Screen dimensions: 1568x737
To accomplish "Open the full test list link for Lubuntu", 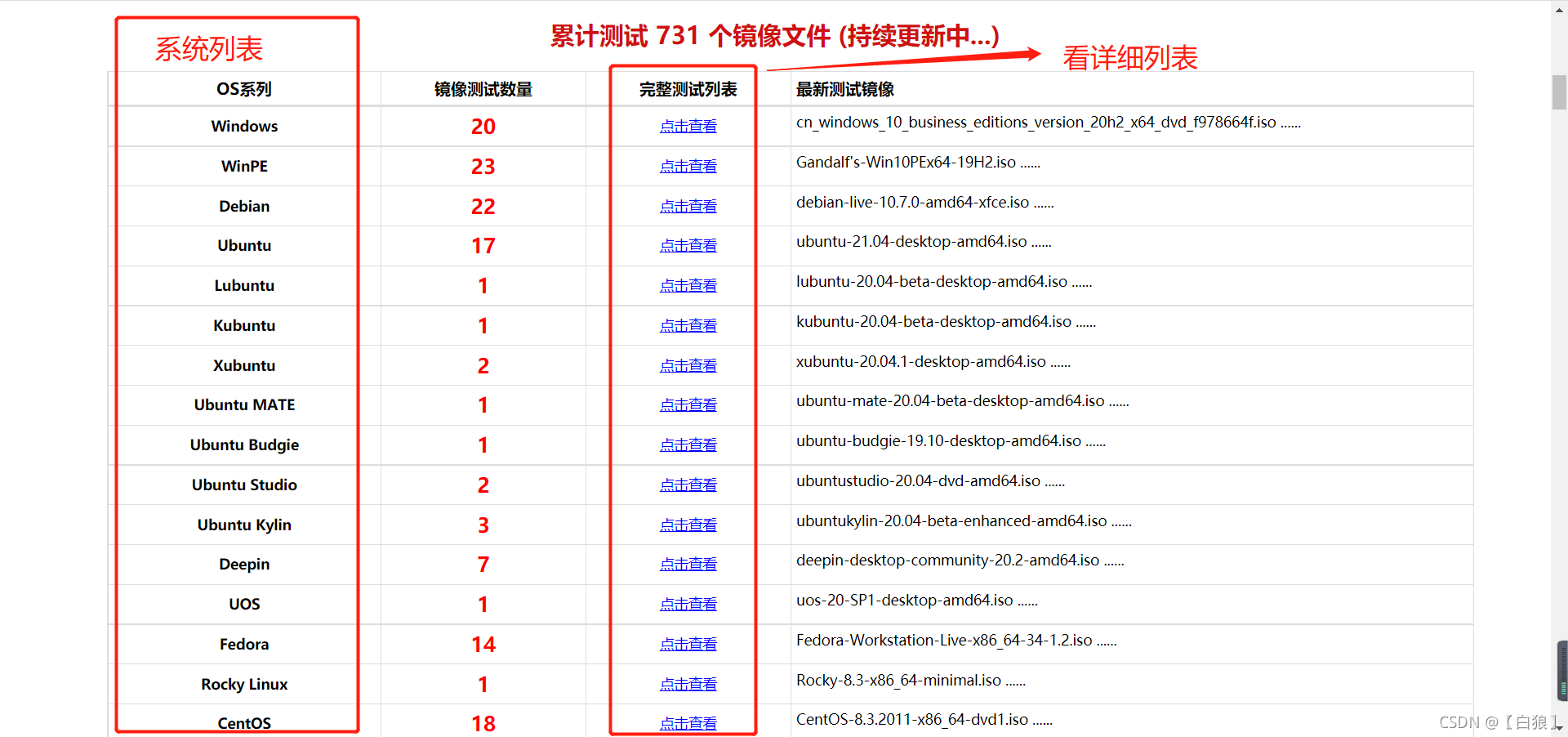I will (x=688, y=285).
